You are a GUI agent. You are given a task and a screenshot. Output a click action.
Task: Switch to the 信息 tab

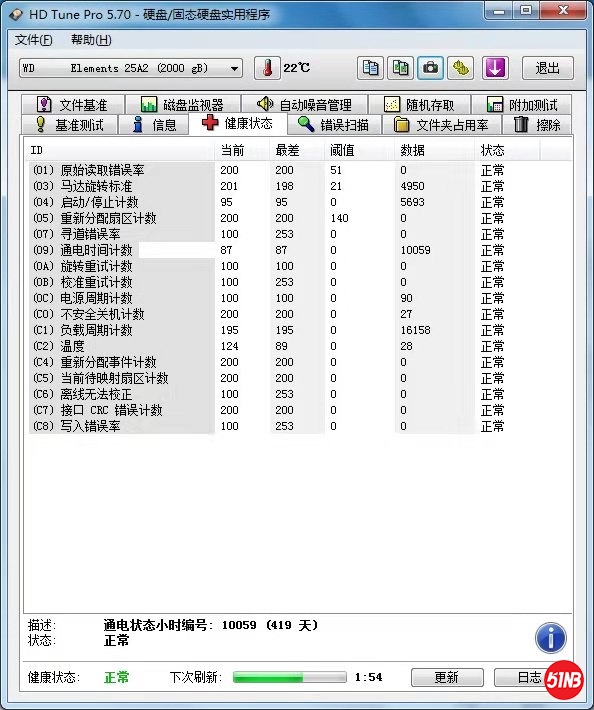click(x=154, y=125)
